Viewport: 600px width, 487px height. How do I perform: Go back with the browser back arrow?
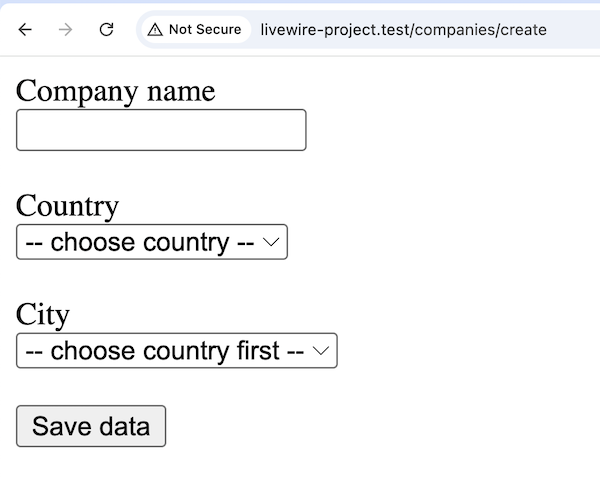click(x=25, y=29)
